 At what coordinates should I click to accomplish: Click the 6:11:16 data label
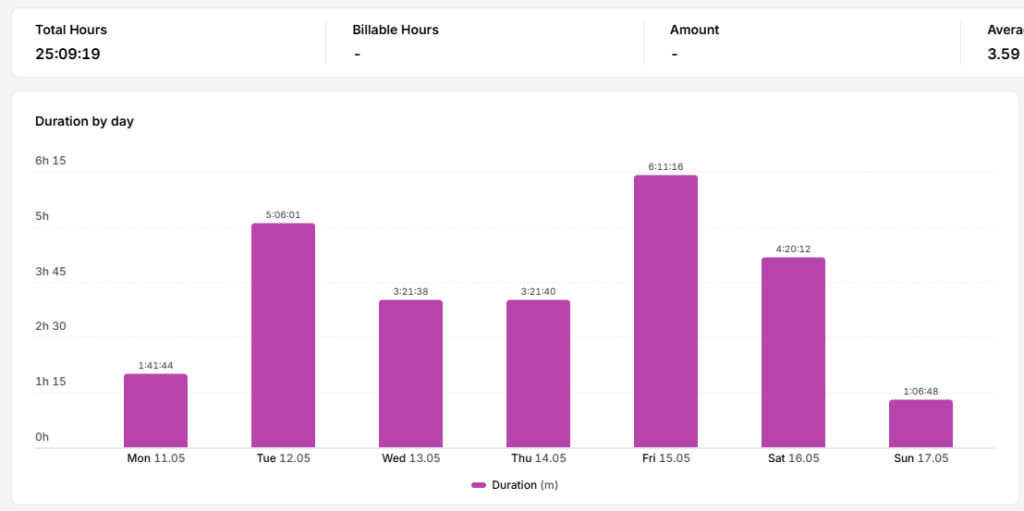pyautogui.click(x=665, y=167)
